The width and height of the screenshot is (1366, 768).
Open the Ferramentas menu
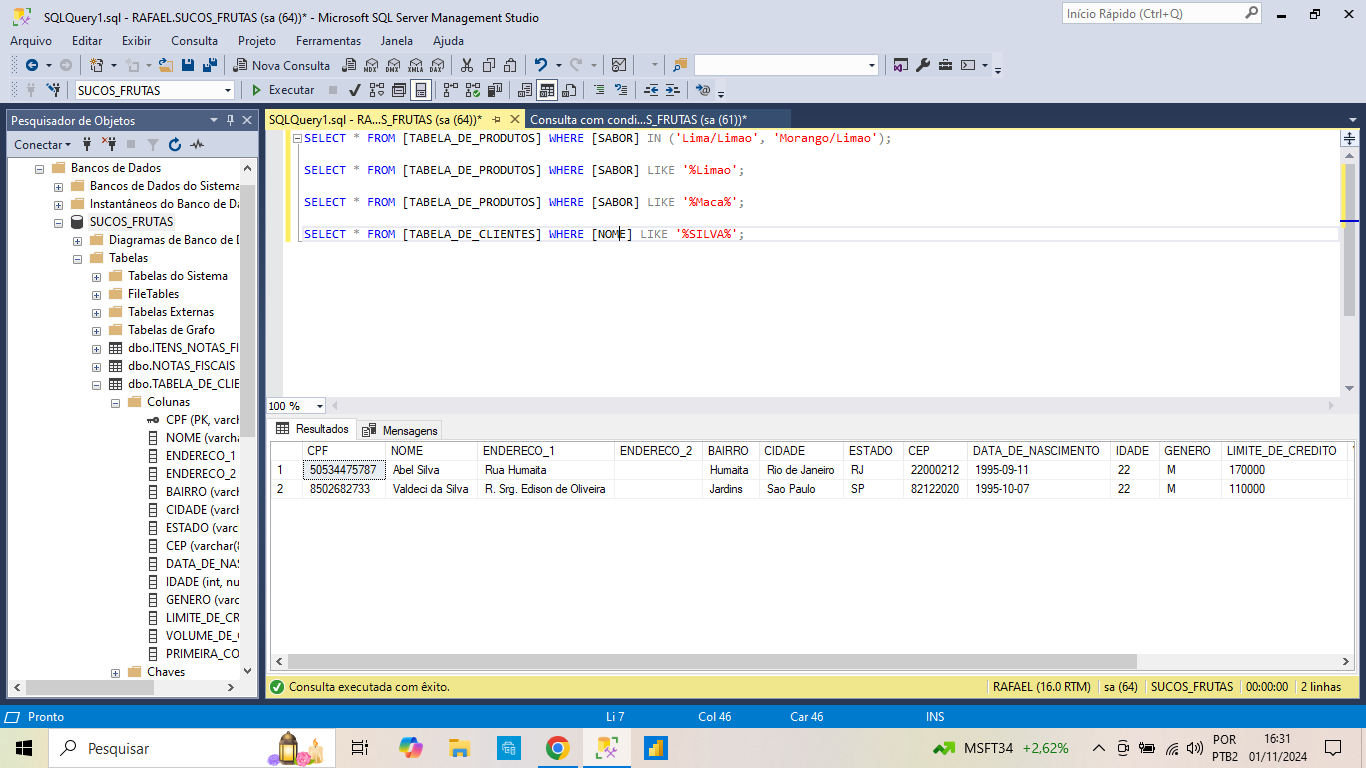pyautogui.click(x=328, y=41)
